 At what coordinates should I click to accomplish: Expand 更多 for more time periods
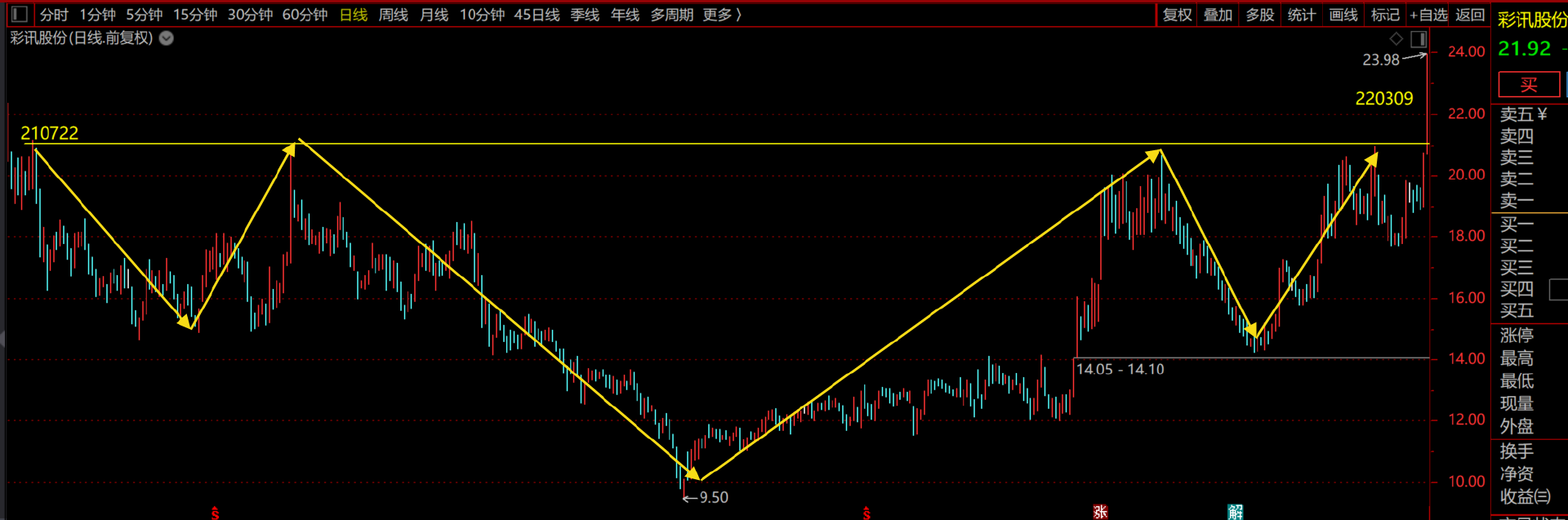722,15
